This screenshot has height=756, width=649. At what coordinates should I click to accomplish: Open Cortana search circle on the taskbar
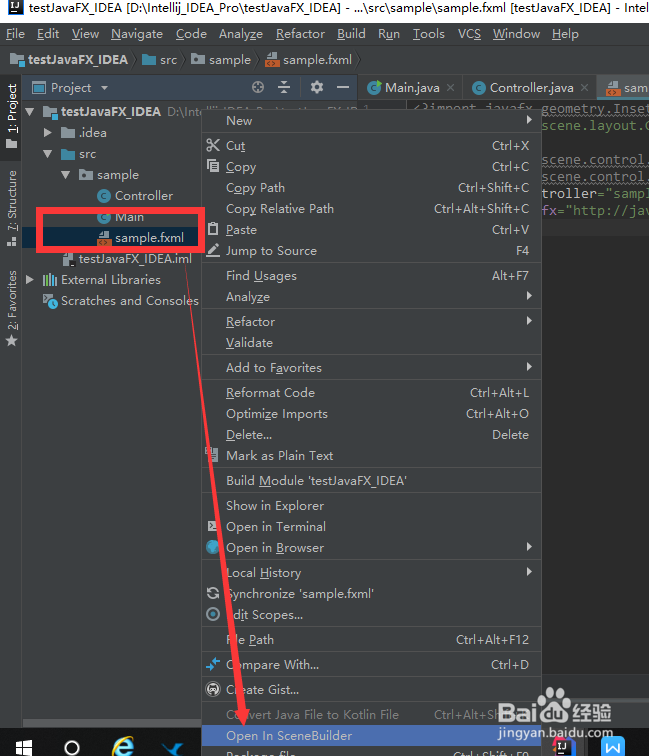[x=72, y=747]
